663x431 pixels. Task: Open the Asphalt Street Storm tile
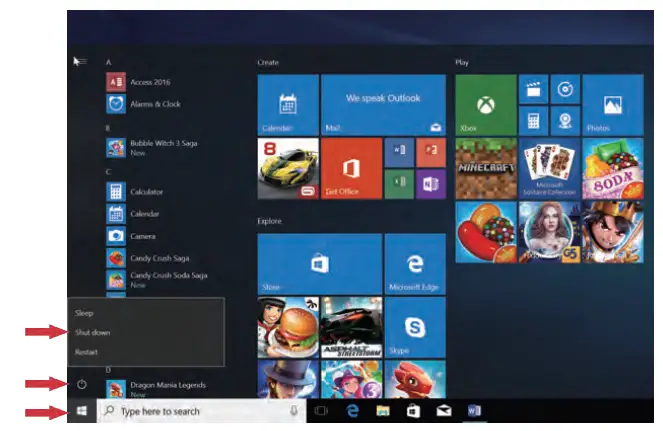point(351,327)
